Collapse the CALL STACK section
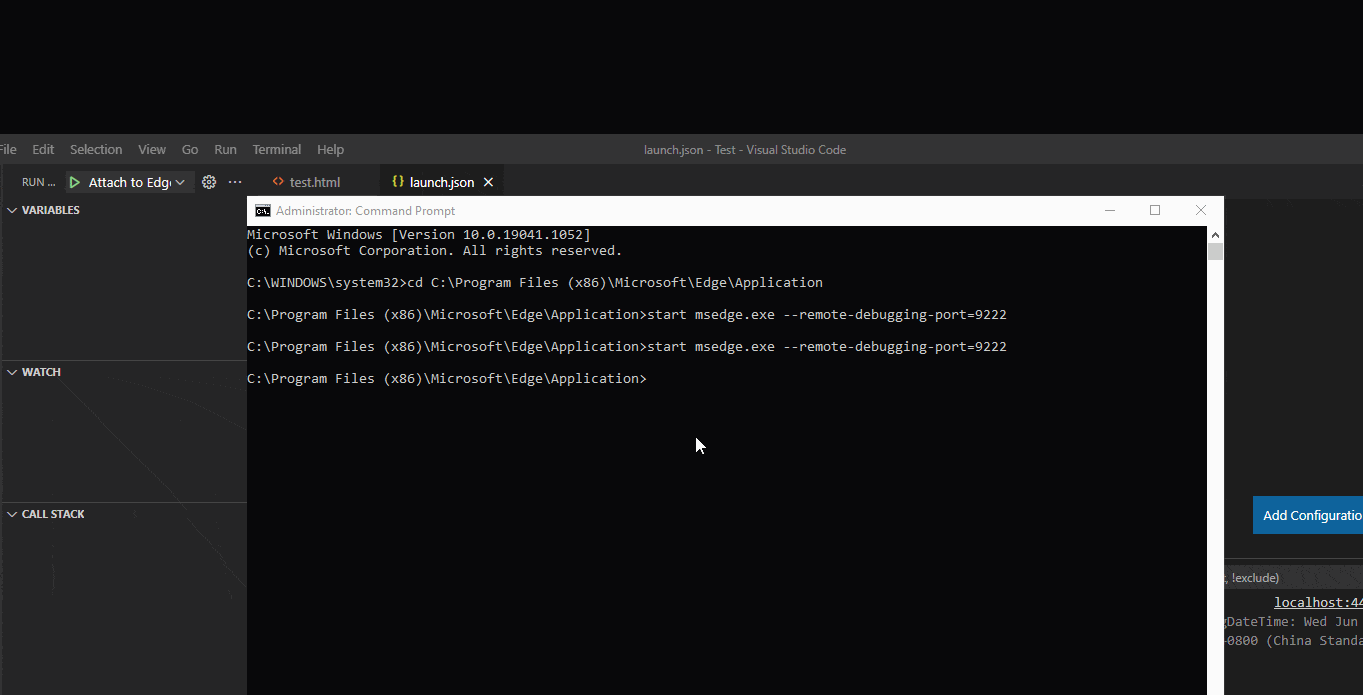 click(x=11, y=513)
